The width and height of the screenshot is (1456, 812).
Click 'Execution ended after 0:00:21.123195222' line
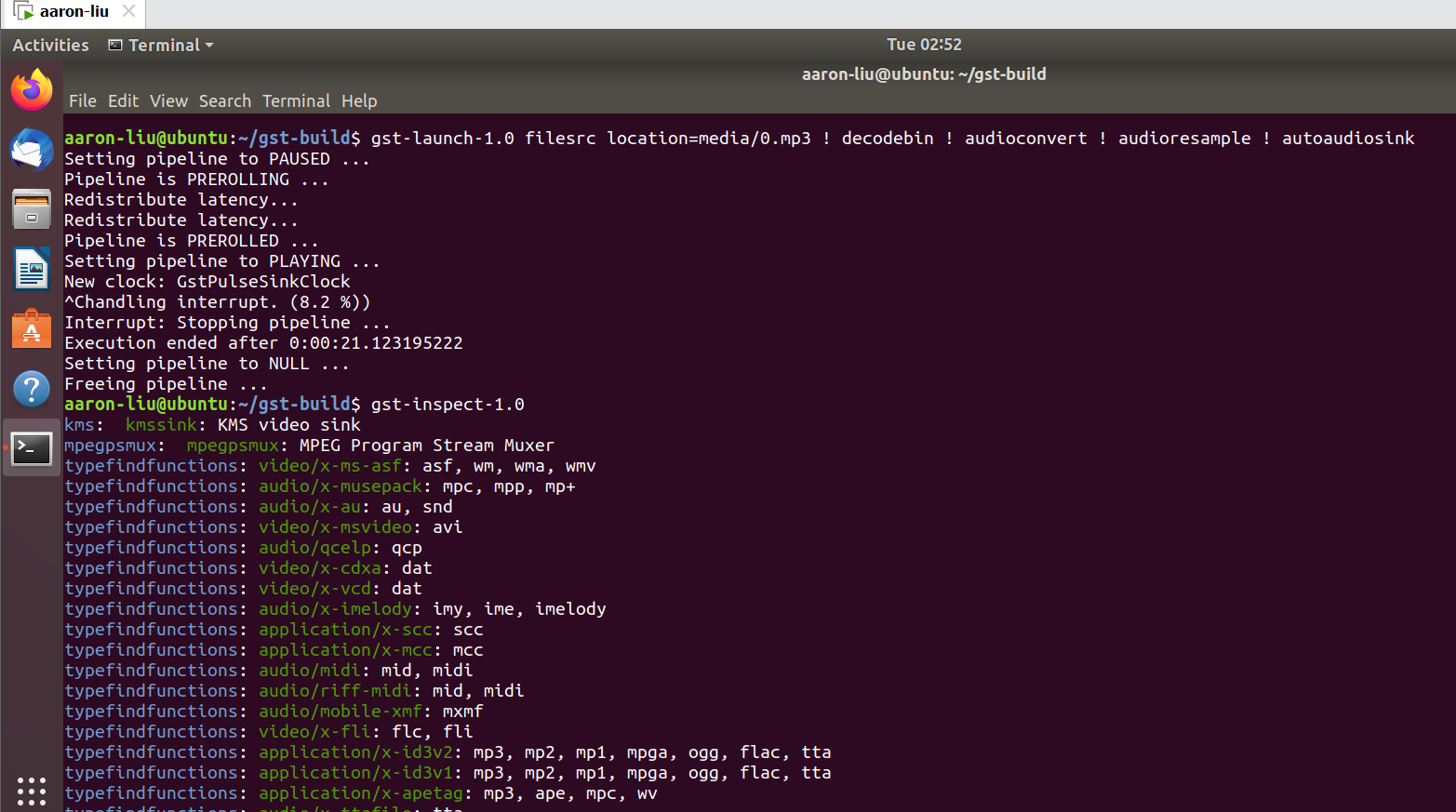coord(263,343)
